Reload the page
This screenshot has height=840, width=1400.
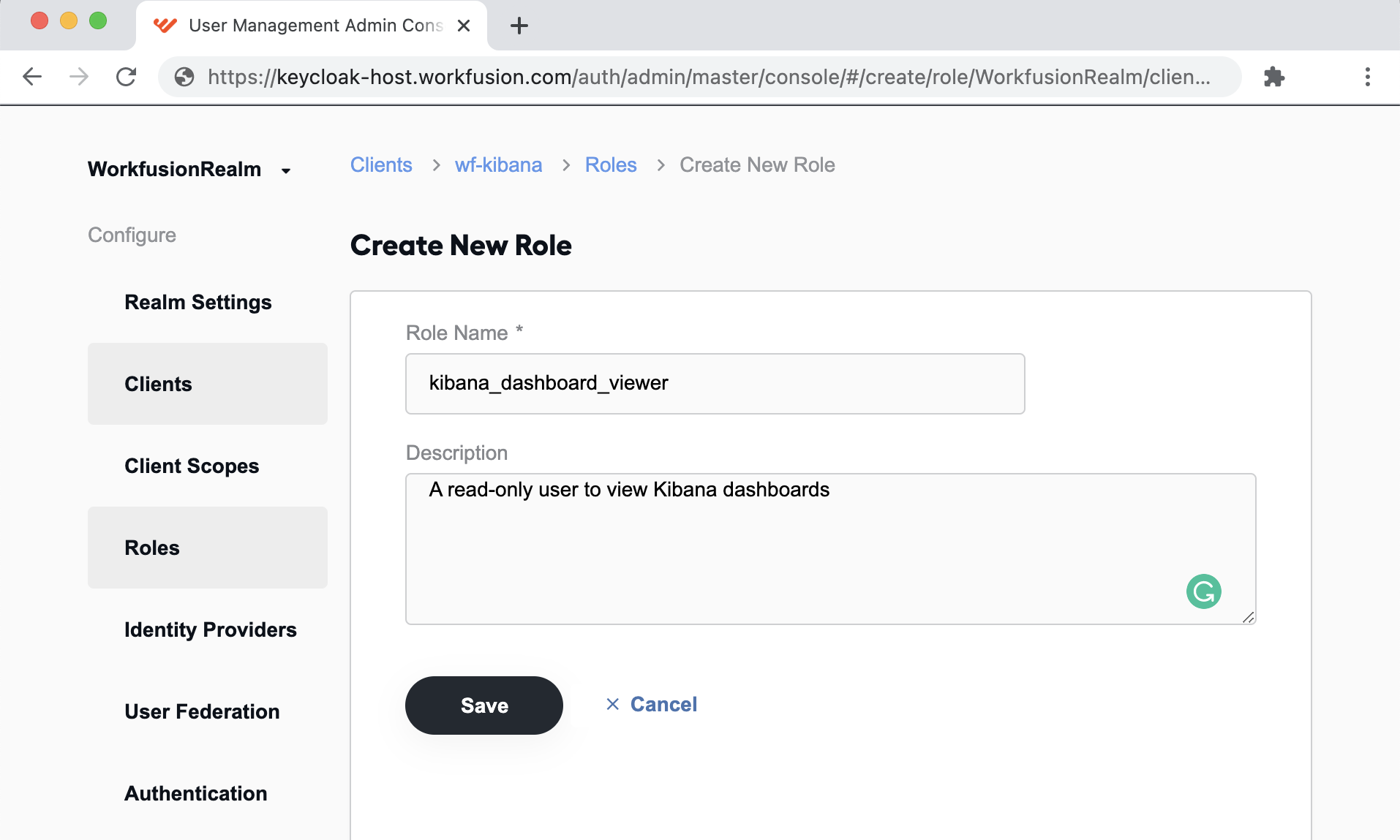pyautogui.click(x=126, y=77)
